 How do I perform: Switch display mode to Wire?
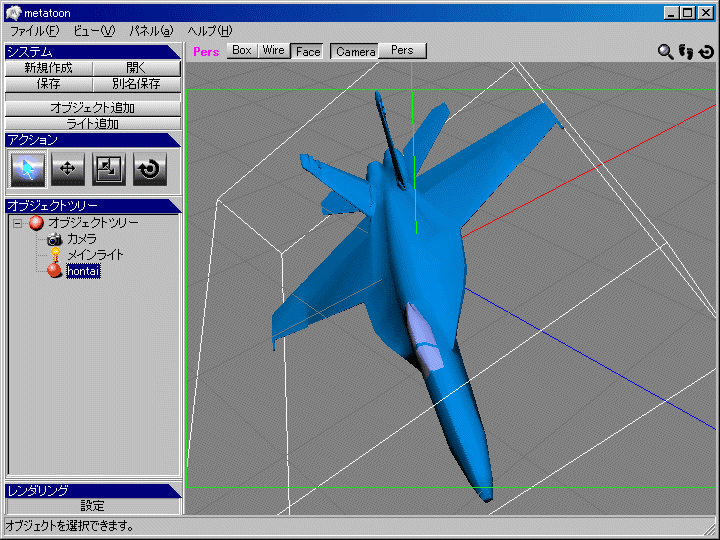273,51
